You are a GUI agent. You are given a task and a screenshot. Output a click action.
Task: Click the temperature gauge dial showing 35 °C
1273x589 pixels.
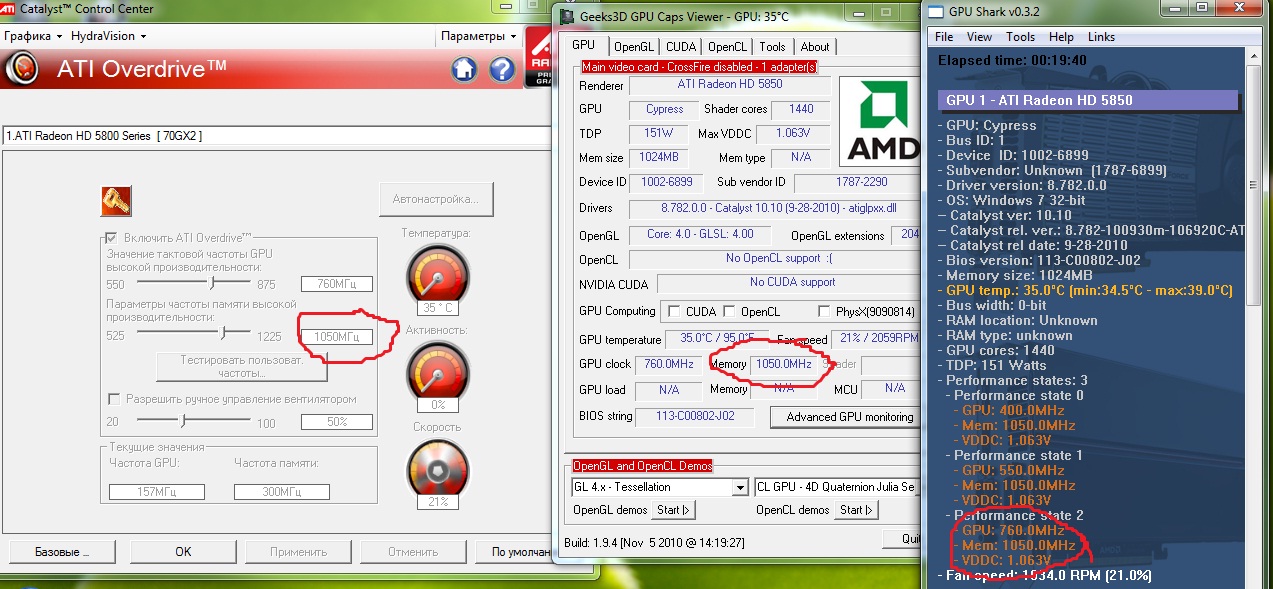click(437, 274)
